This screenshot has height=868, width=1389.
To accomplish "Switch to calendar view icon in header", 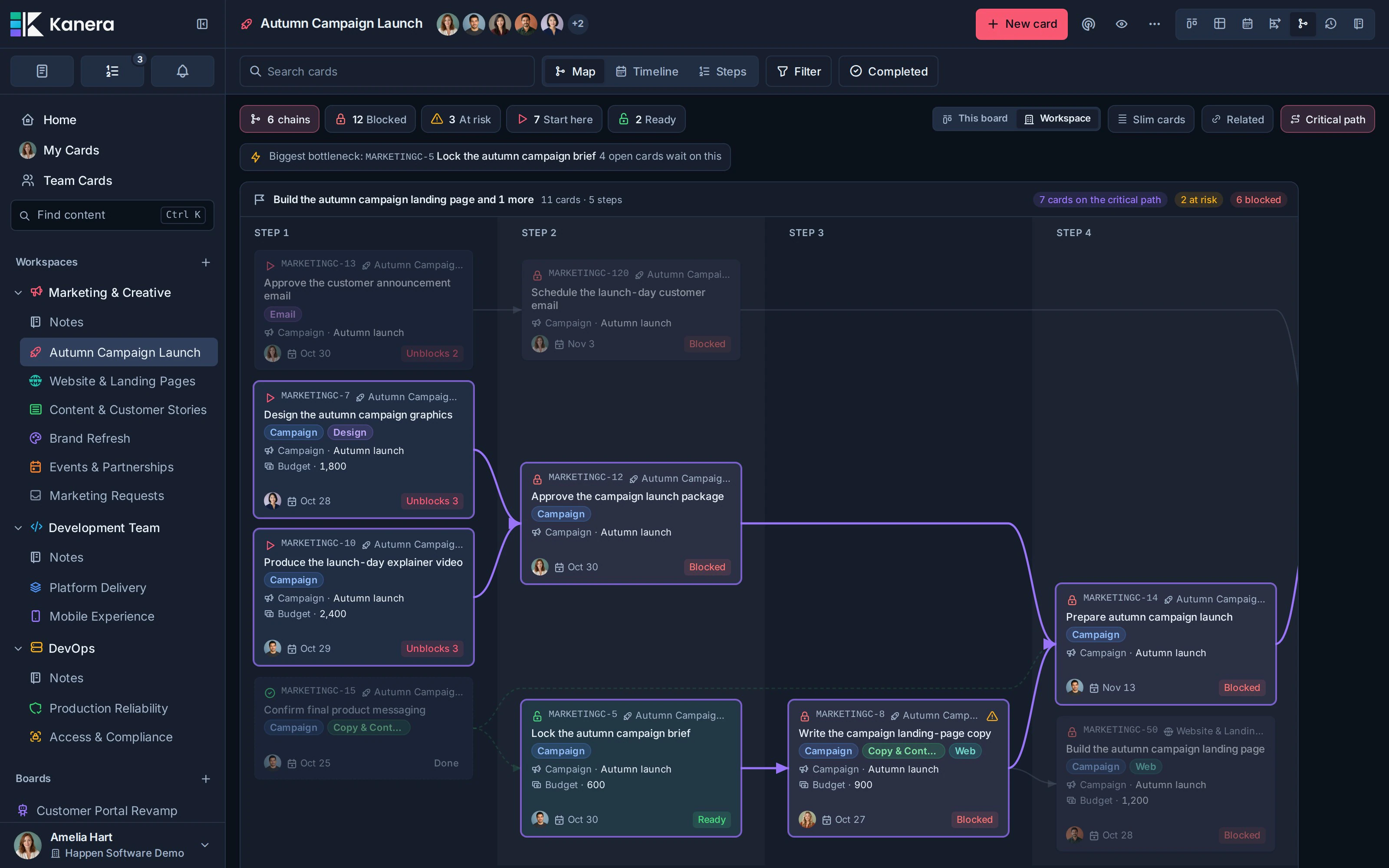I will point(1247,23).
